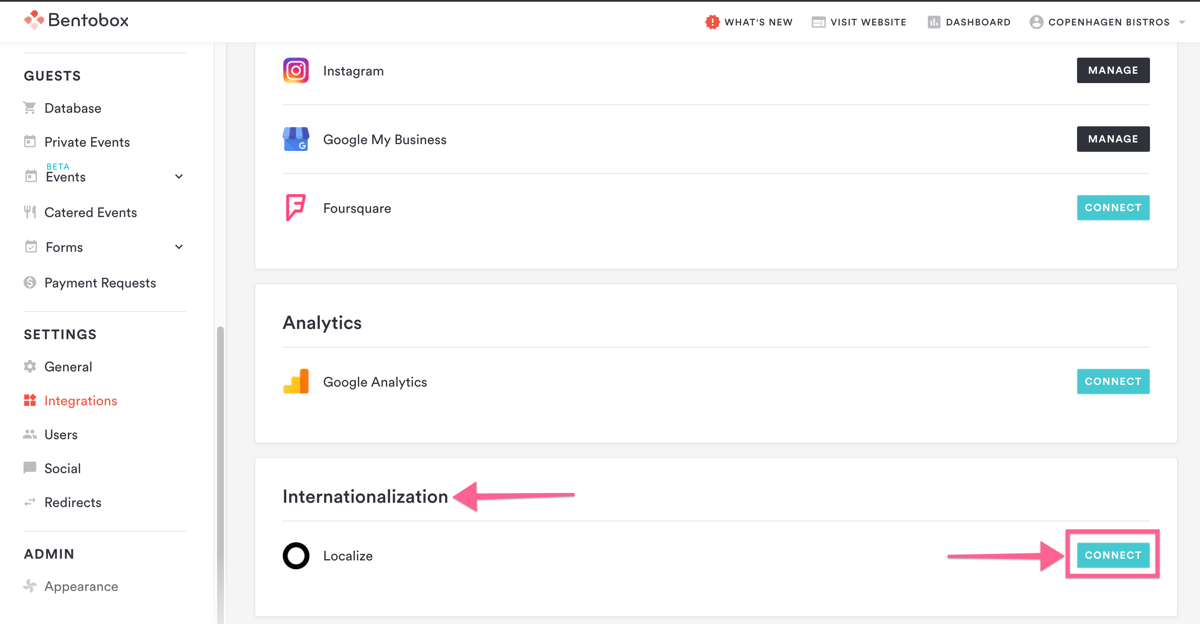Open the Database page
Viewport: 1200px width, 624px height.
[x=73, y=108]
